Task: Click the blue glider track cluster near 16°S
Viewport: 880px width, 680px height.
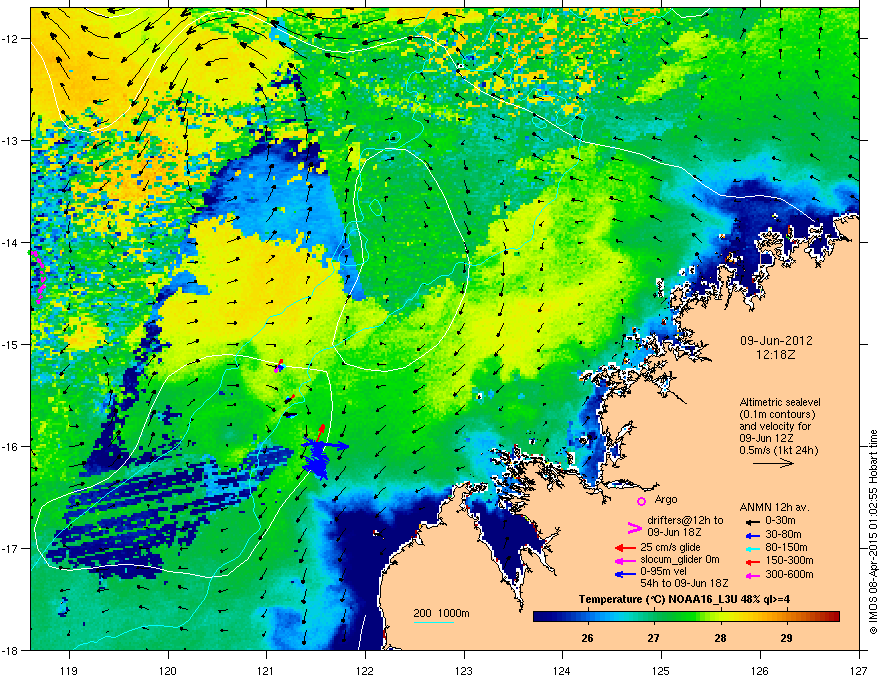Action: 321,457
